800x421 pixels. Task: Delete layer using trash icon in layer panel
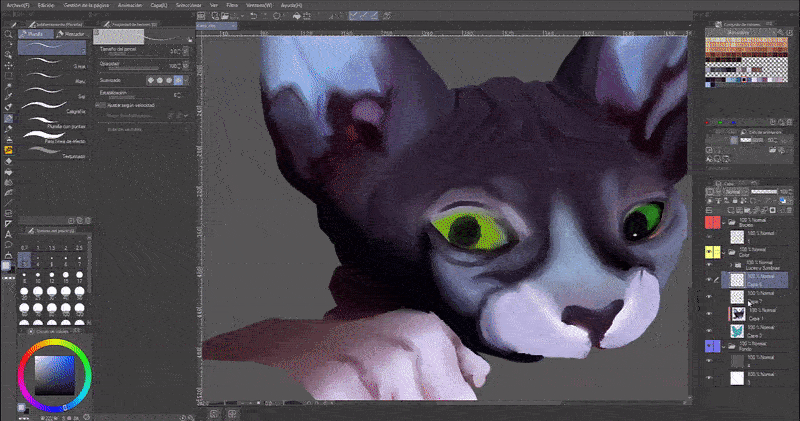point(789,210)
